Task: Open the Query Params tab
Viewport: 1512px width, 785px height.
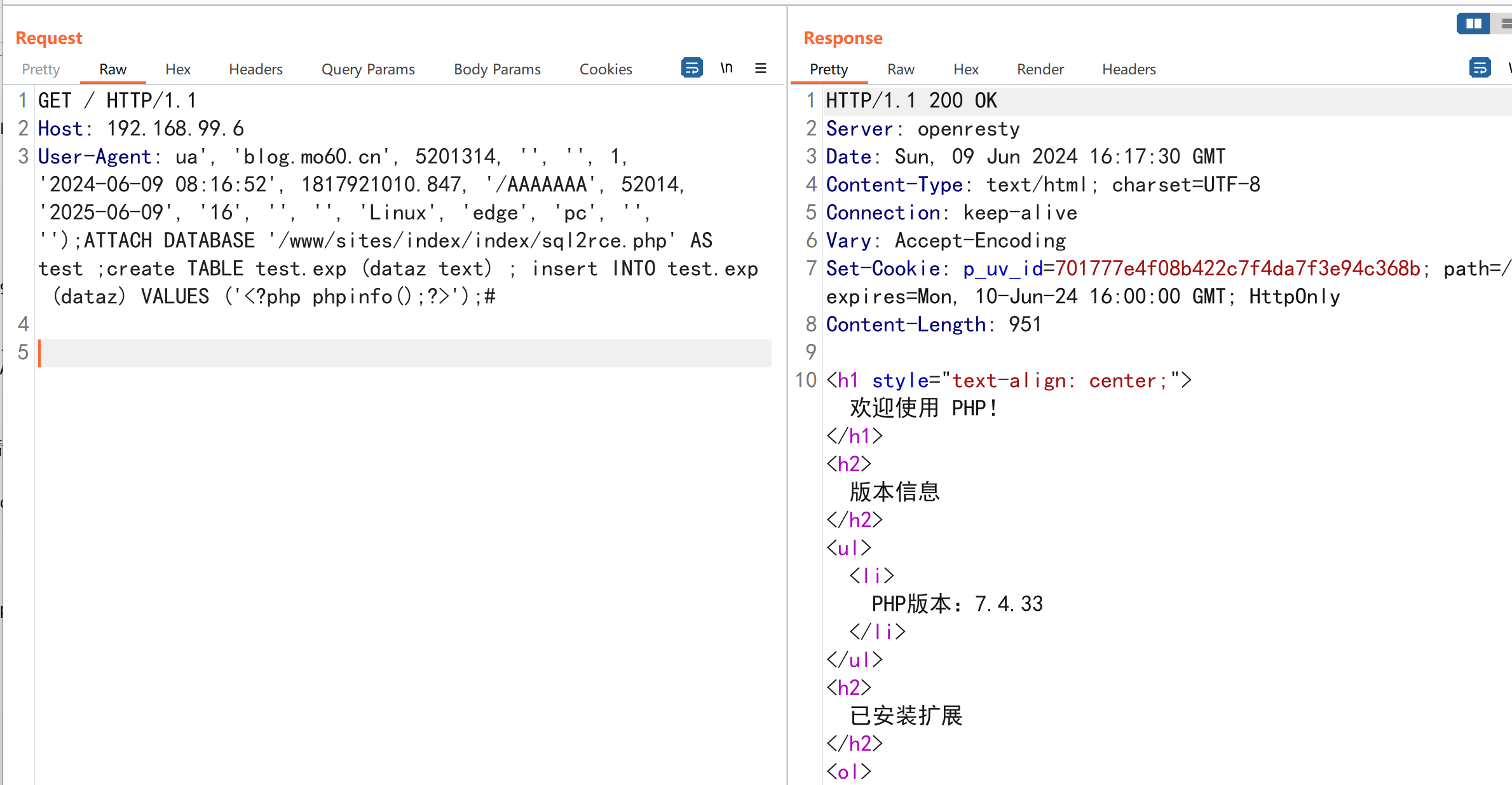Action: 368,69
